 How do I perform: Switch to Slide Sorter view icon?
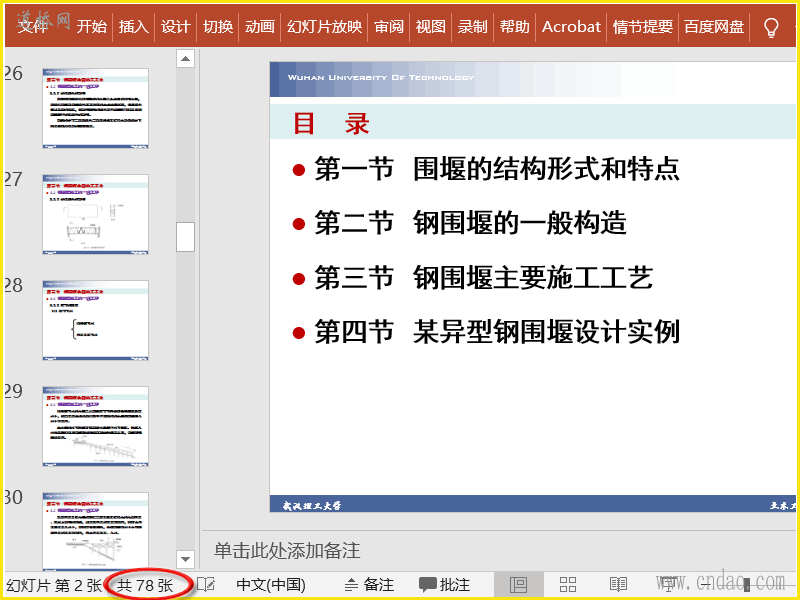(x=568, y=585)
